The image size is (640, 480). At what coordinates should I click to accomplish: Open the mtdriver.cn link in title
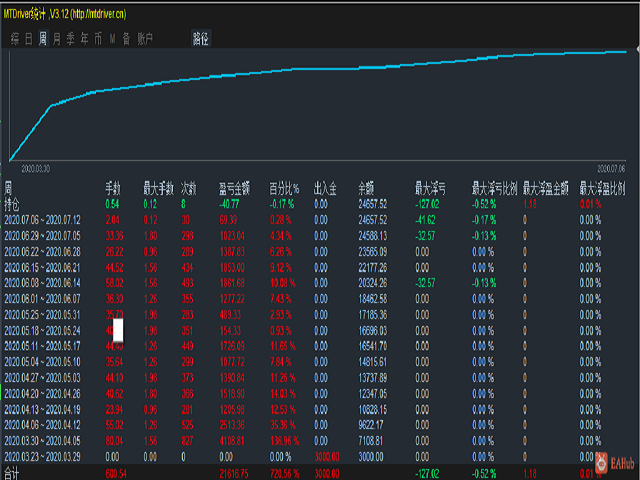tap(98, 14)
